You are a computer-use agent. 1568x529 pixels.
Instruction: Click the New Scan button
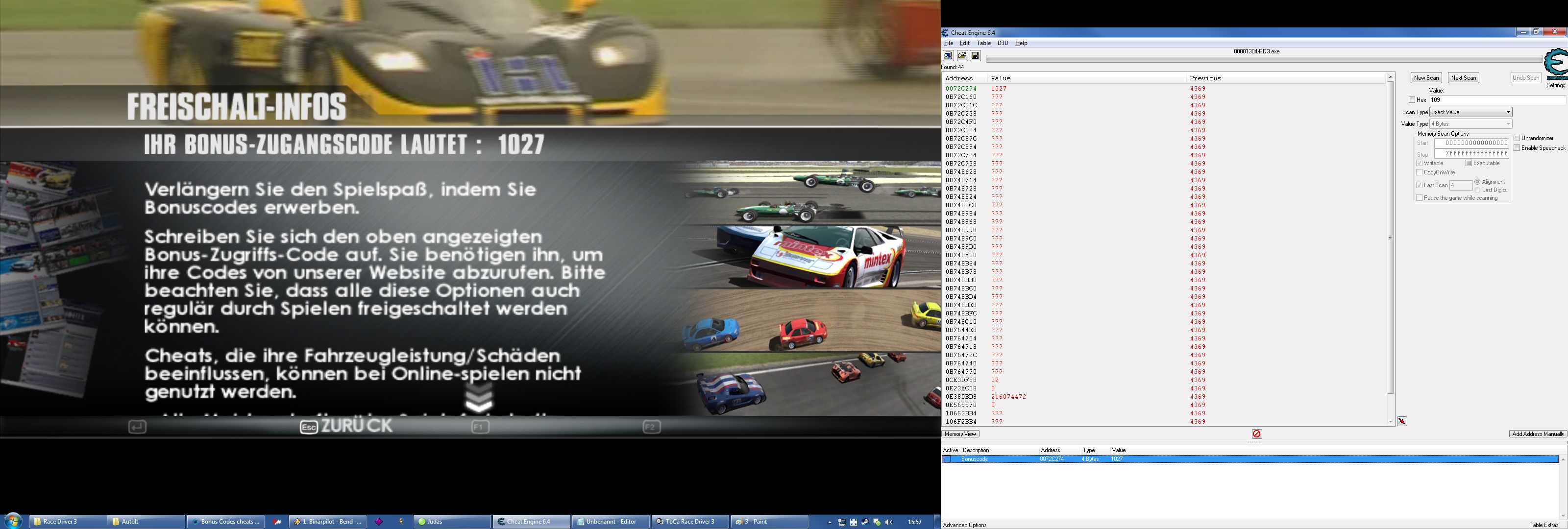[x=1426, y=78]
